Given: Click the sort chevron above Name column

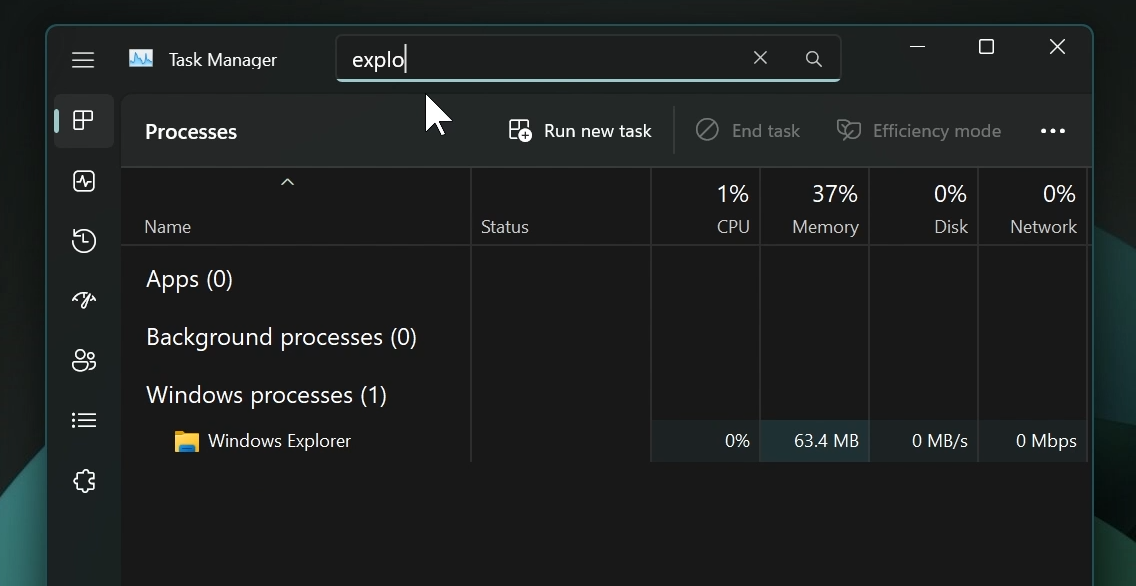Looking at the screenshot, I should coord(287,182).
